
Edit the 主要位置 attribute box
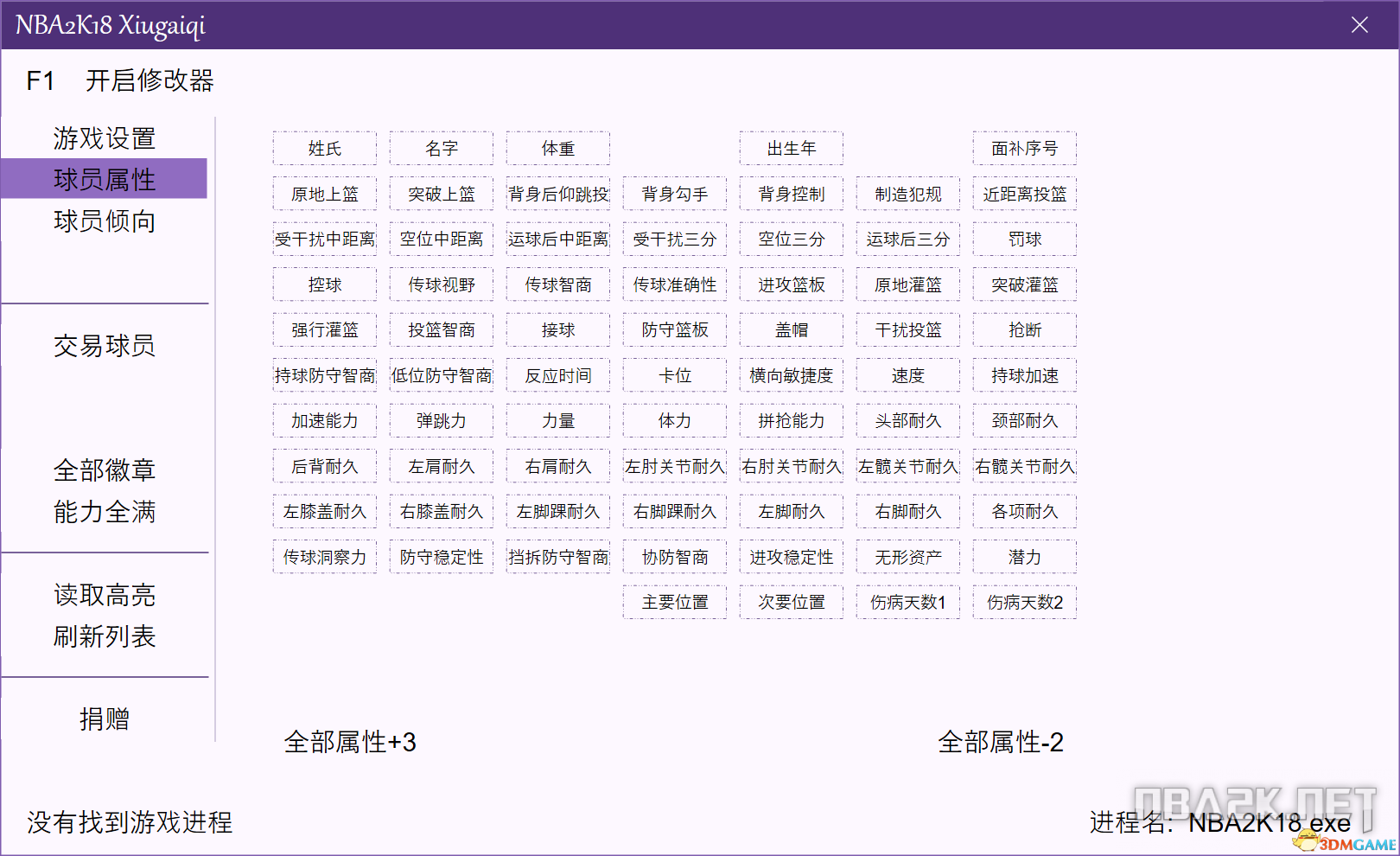tap(675, 603)
